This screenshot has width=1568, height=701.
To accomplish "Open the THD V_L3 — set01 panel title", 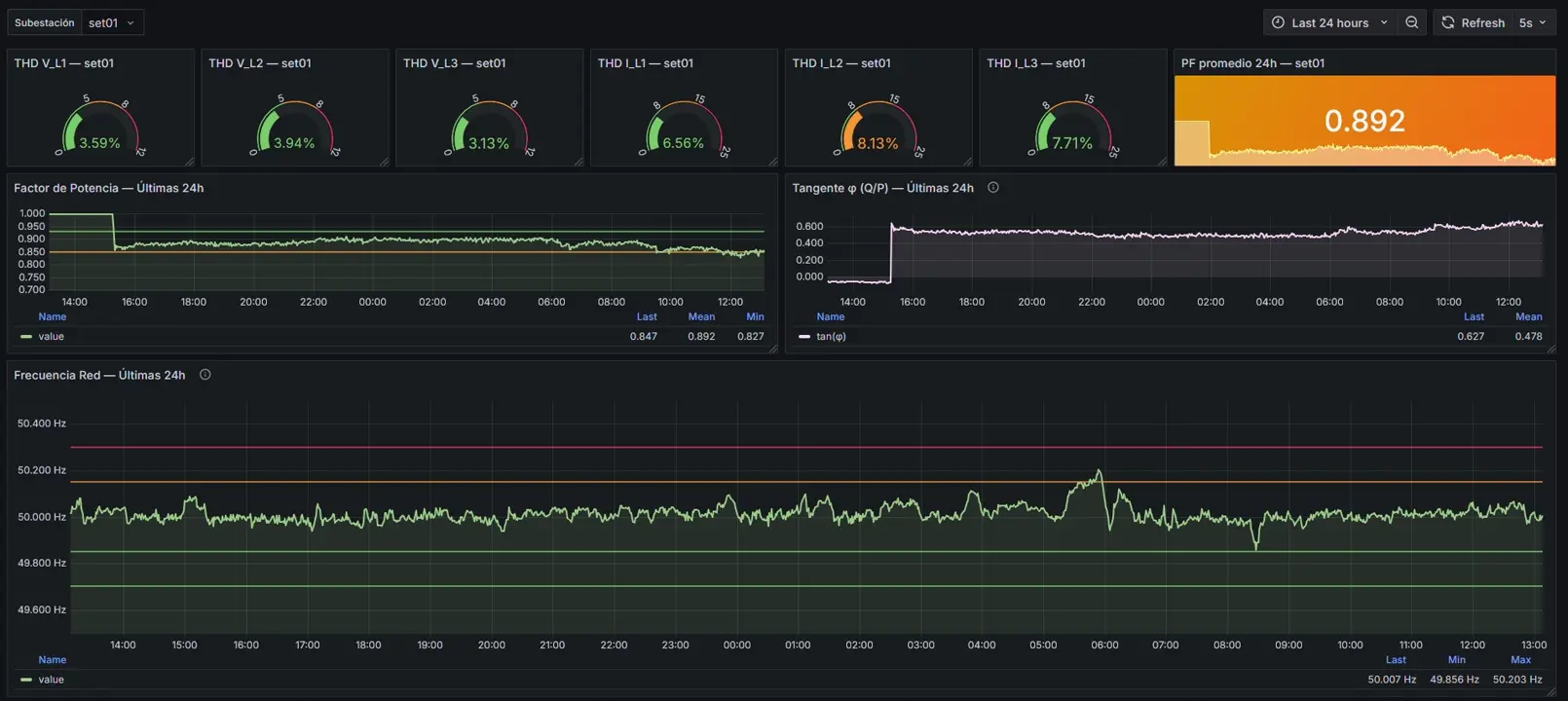I will tap(455, 63).
